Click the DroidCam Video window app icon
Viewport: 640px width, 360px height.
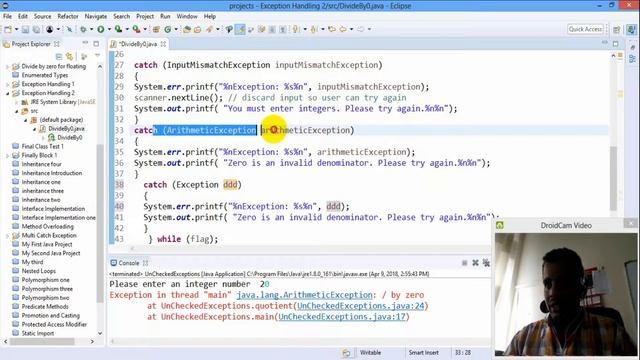point(500,225)
